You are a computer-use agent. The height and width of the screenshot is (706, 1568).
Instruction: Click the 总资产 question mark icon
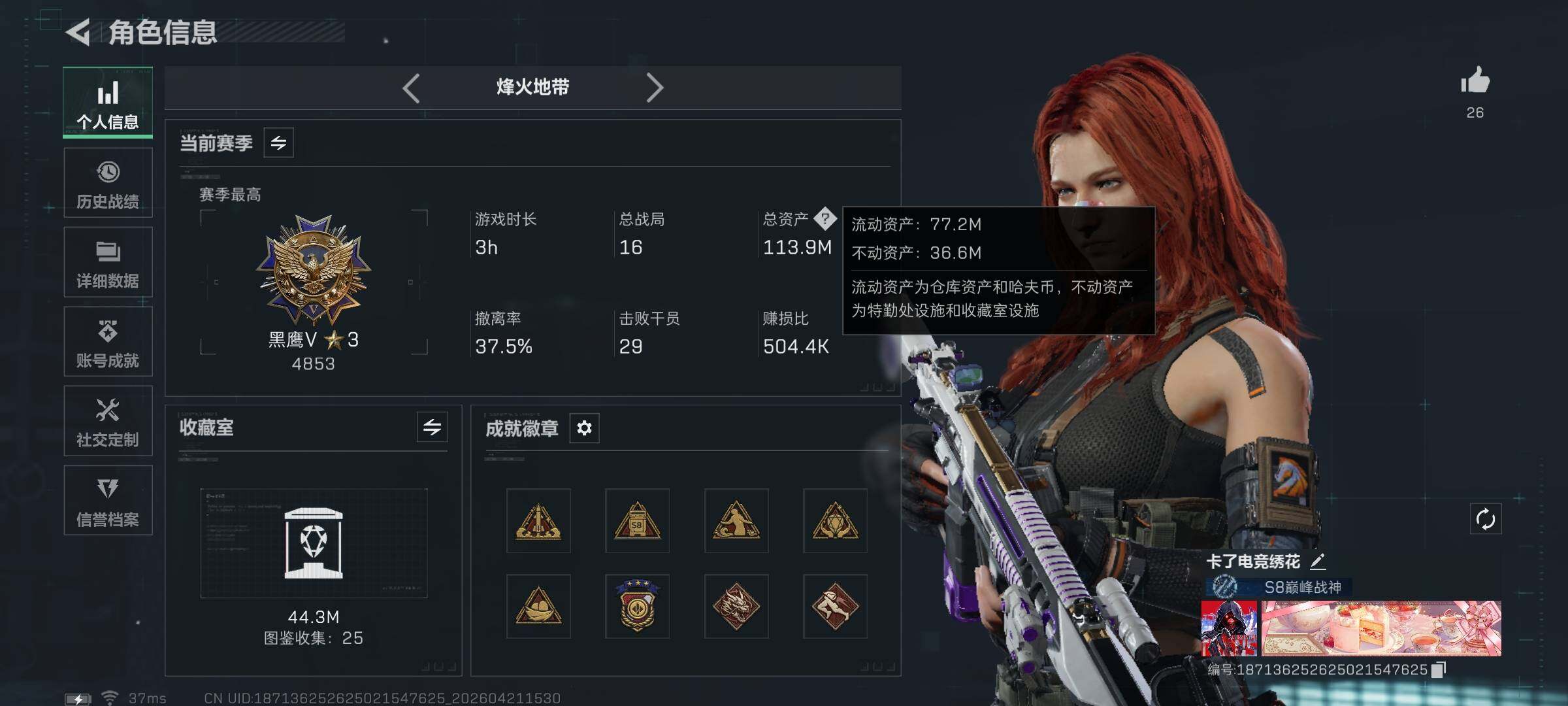click(x=825, y=218)
